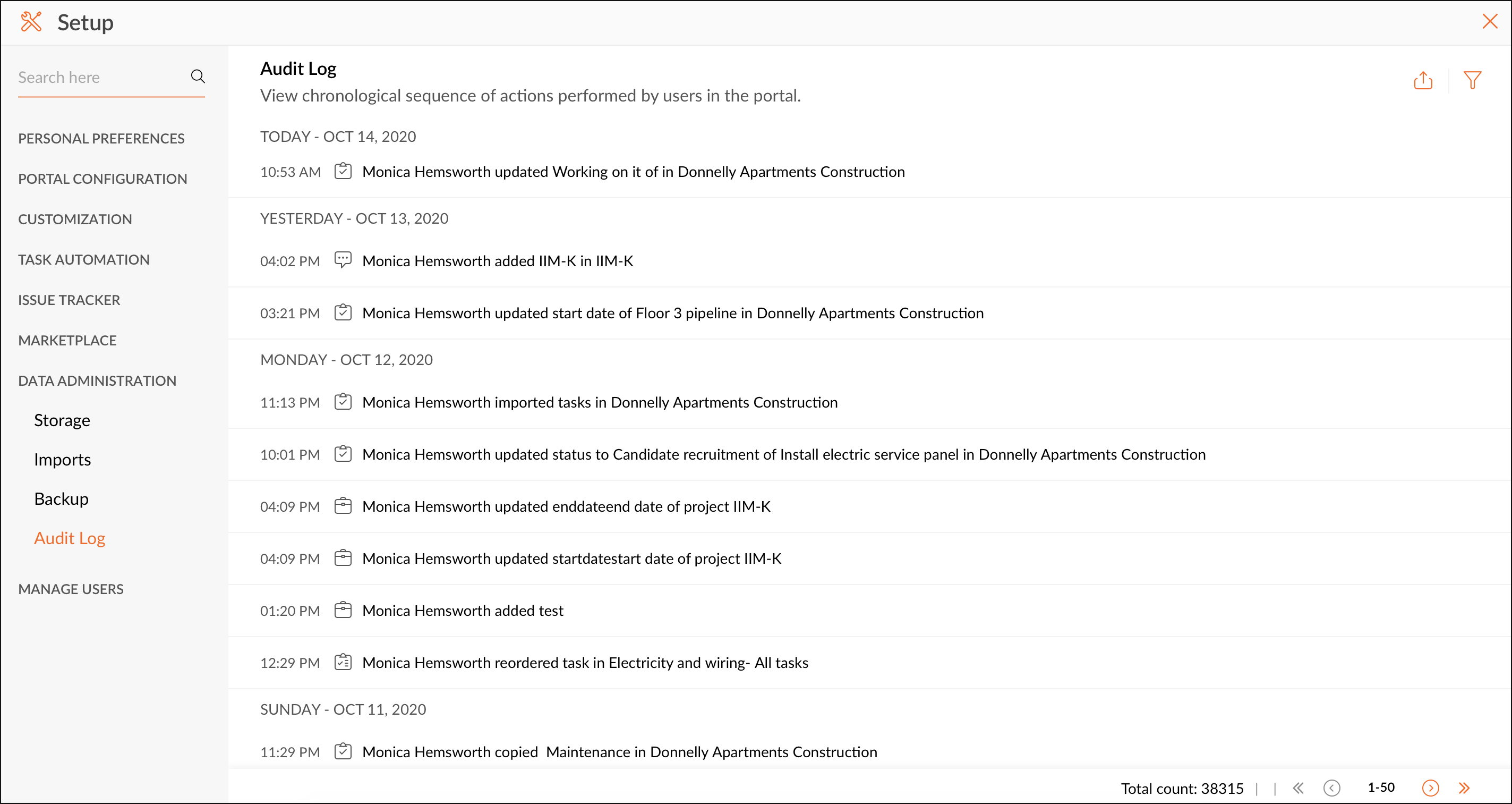
Task: Click the export audit log icon
Action: coord(1422,80)
